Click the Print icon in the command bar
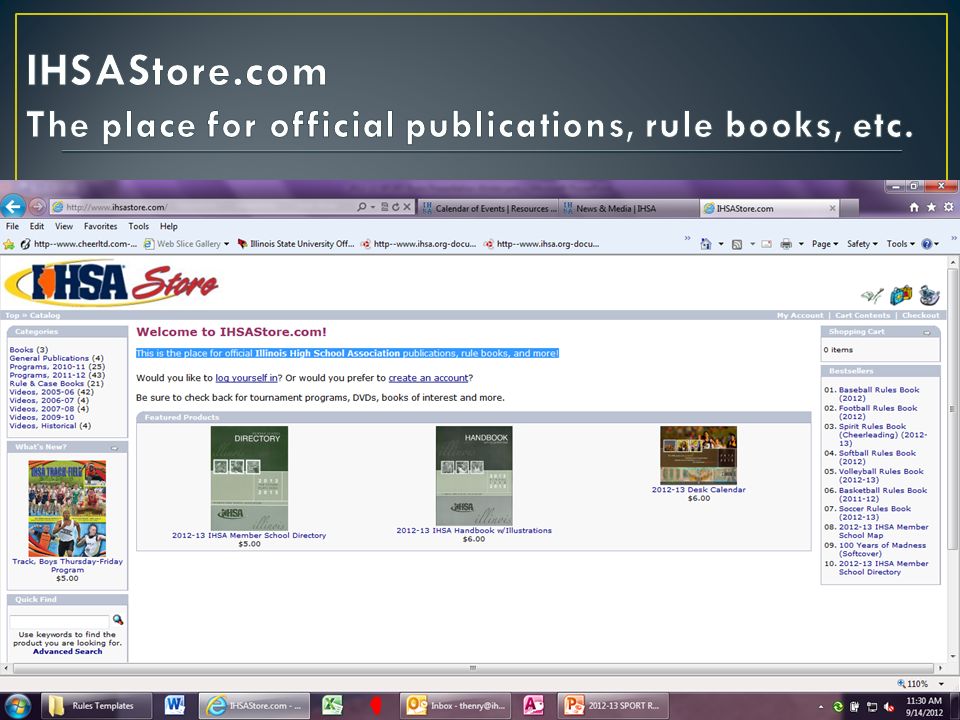This screenshot has height=720, width=960. pyautogui.click(x=786, y=244)
